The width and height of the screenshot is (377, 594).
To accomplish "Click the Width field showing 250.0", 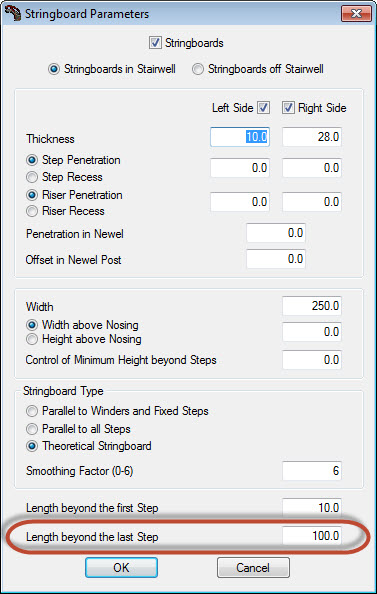I will pyautogui.click(x=312, y=306).
